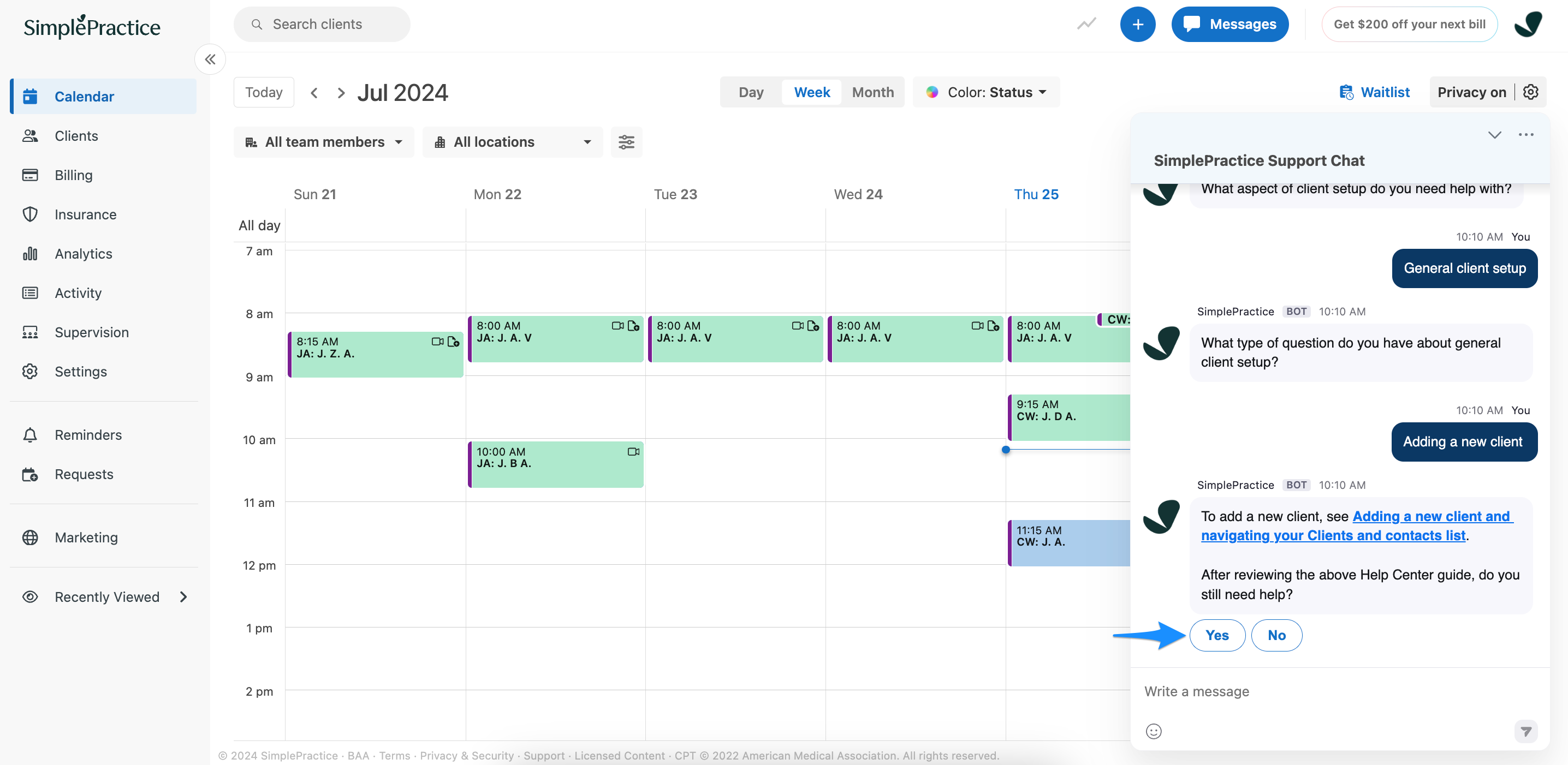1568x765 pixels.
Task: Open emoji picker in support chat
Action: [1154, 731]
